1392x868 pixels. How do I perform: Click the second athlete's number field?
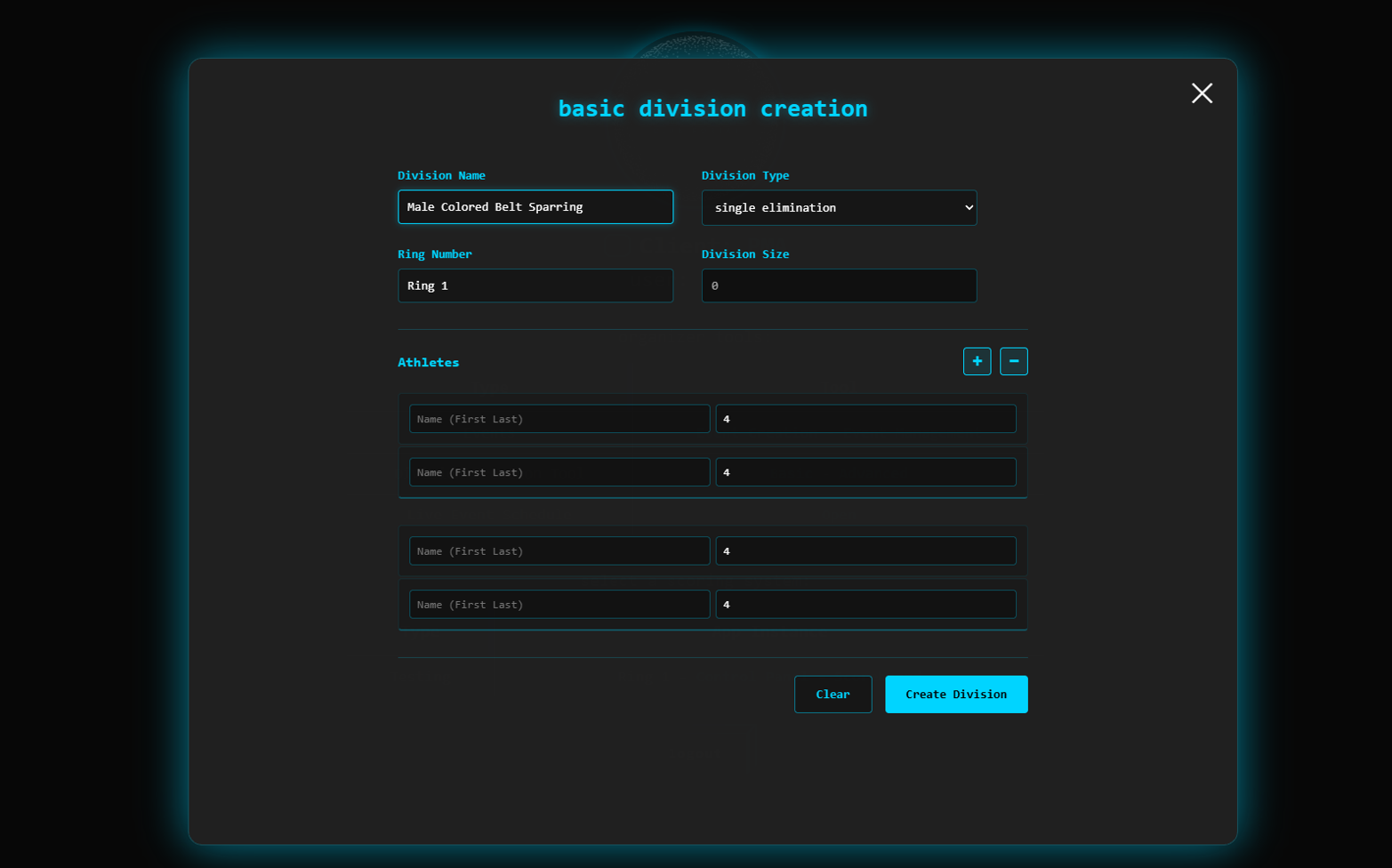tap(865, 472)
